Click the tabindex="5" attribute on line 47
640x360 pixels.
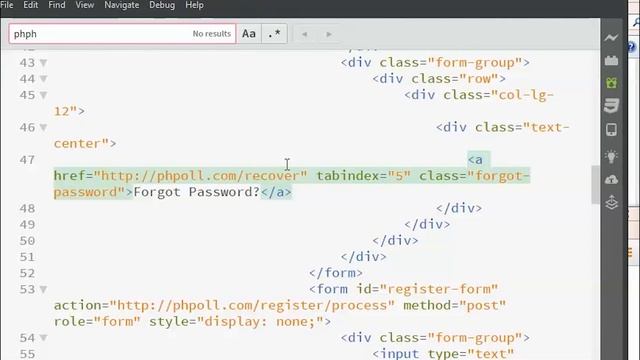point(364,176)
